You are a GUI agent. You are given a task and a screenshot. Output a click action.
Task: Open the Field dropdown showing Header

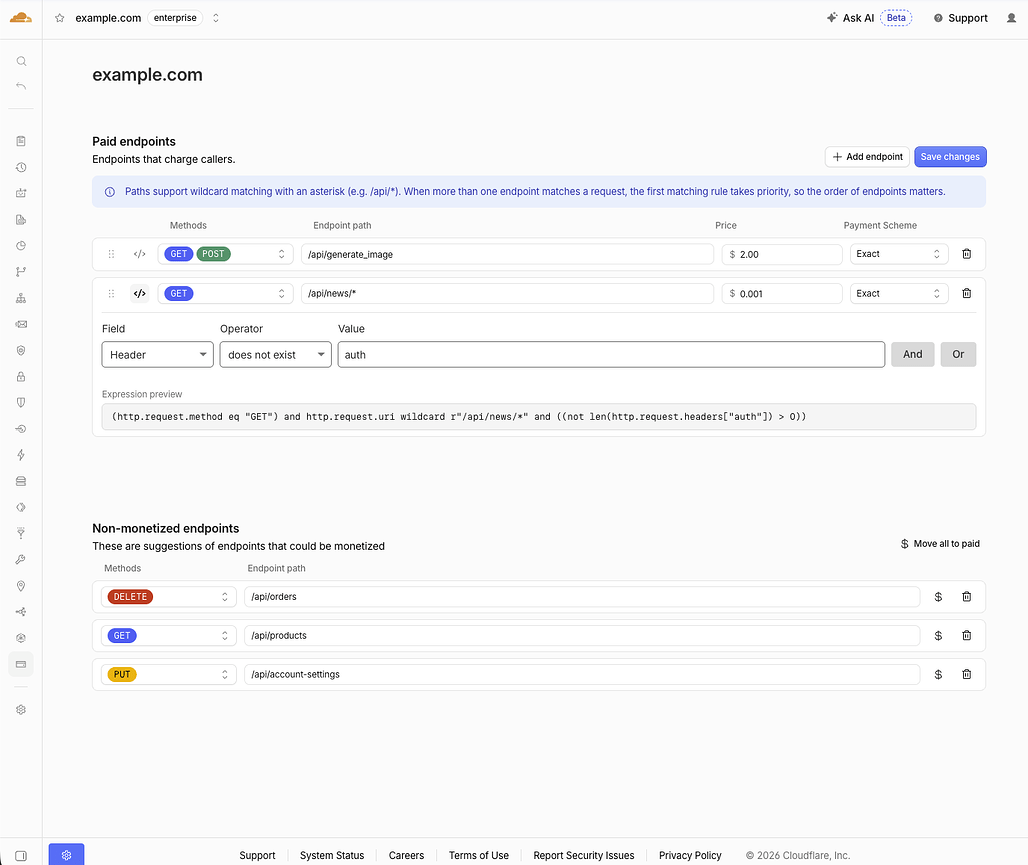point(157,354)
